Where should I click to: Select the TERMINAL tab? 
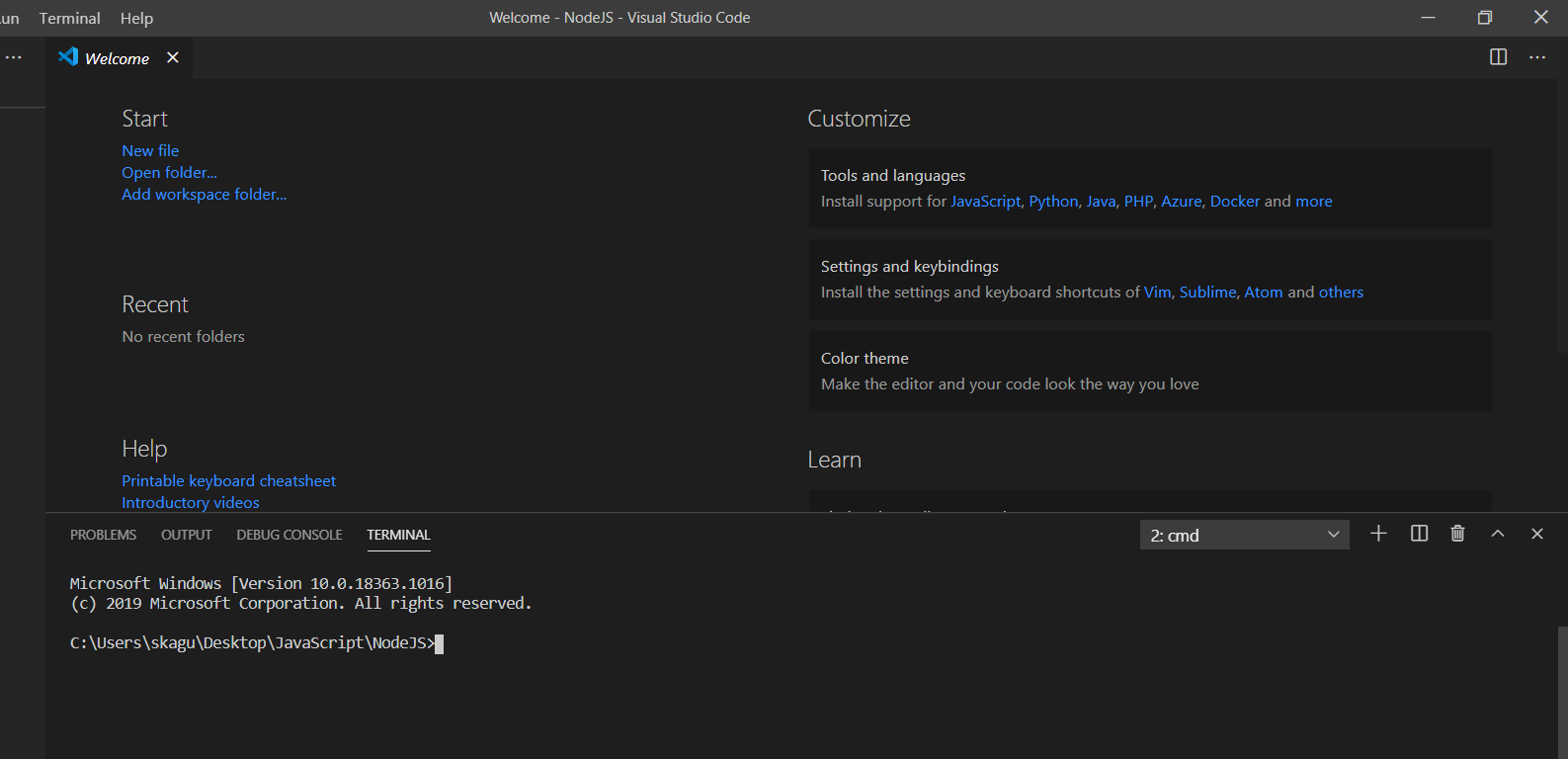point(398,535)
